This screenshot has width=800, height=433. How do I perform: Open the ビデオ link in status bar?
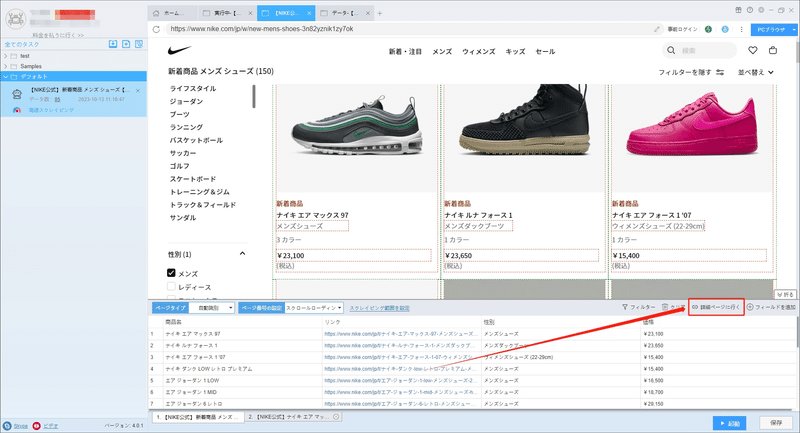(51, 426)
